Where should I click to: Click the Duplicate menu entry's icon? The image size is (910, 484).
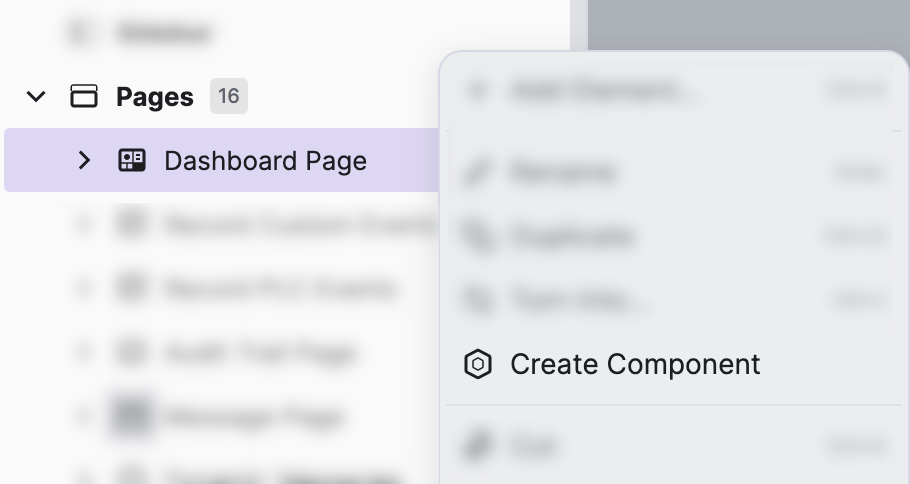point(476,237)
